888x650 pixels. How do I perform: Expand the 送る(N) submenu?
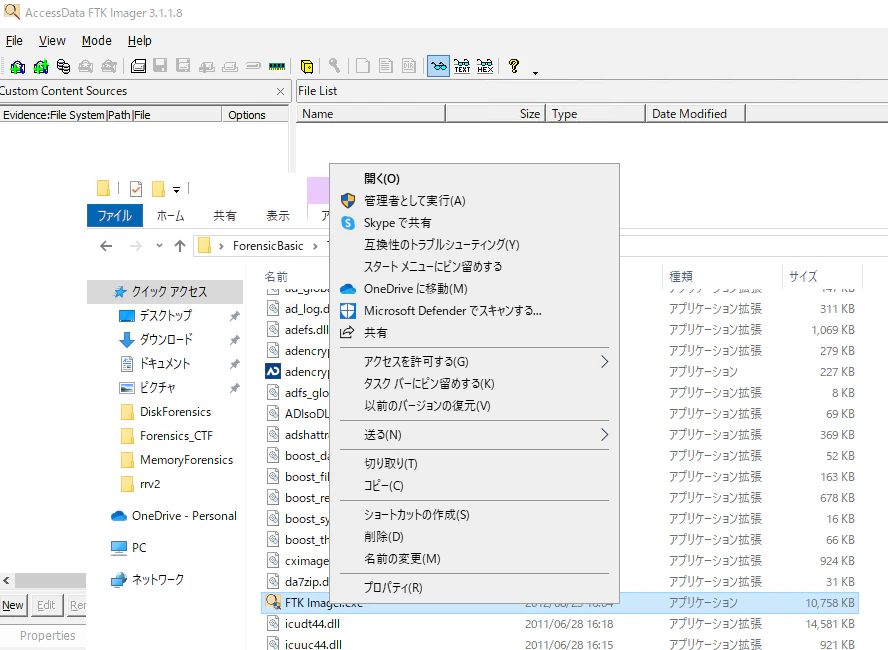click(x=475, y=435)
